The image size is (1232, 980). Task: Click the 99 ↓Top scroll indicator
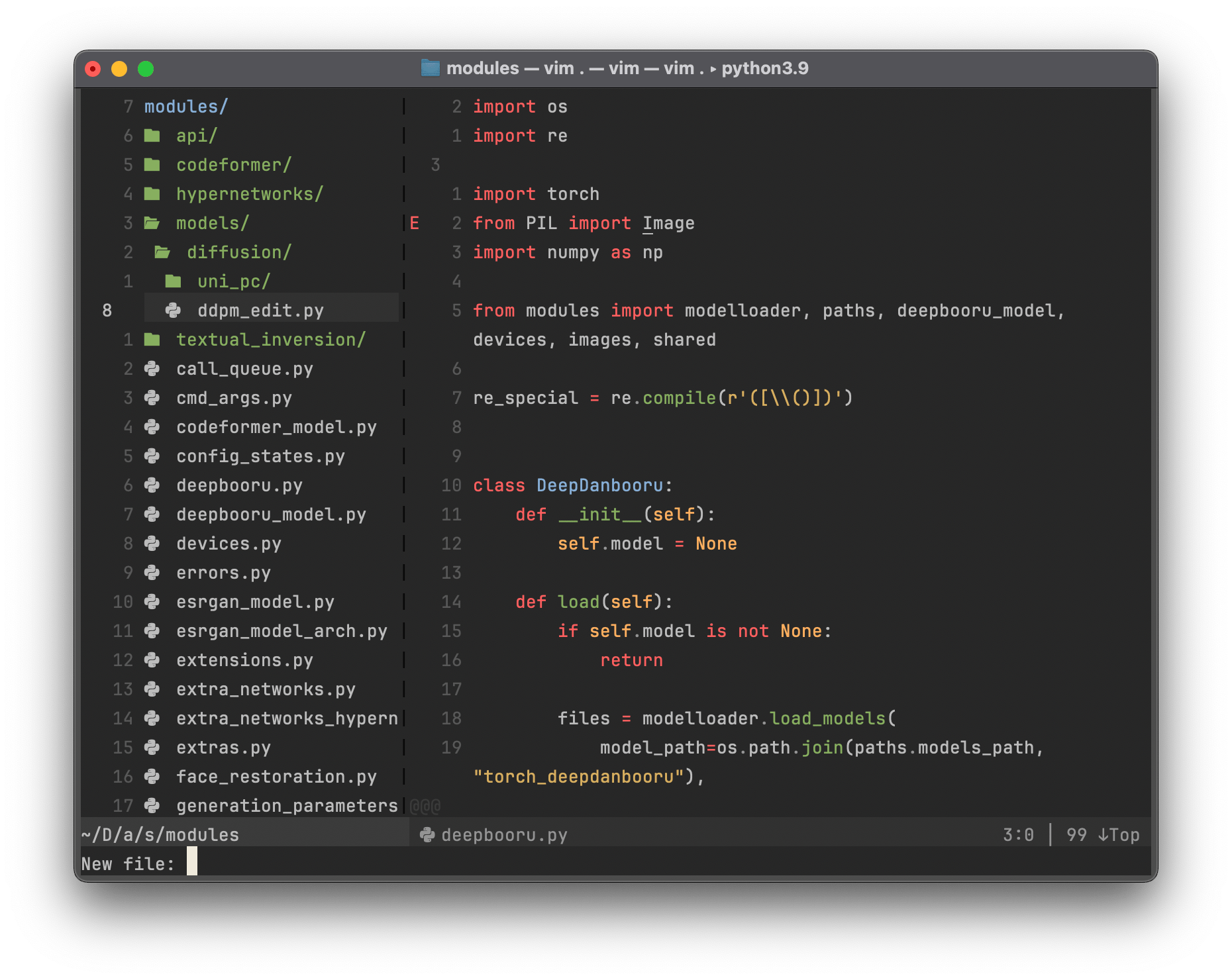pos(1103,835)
